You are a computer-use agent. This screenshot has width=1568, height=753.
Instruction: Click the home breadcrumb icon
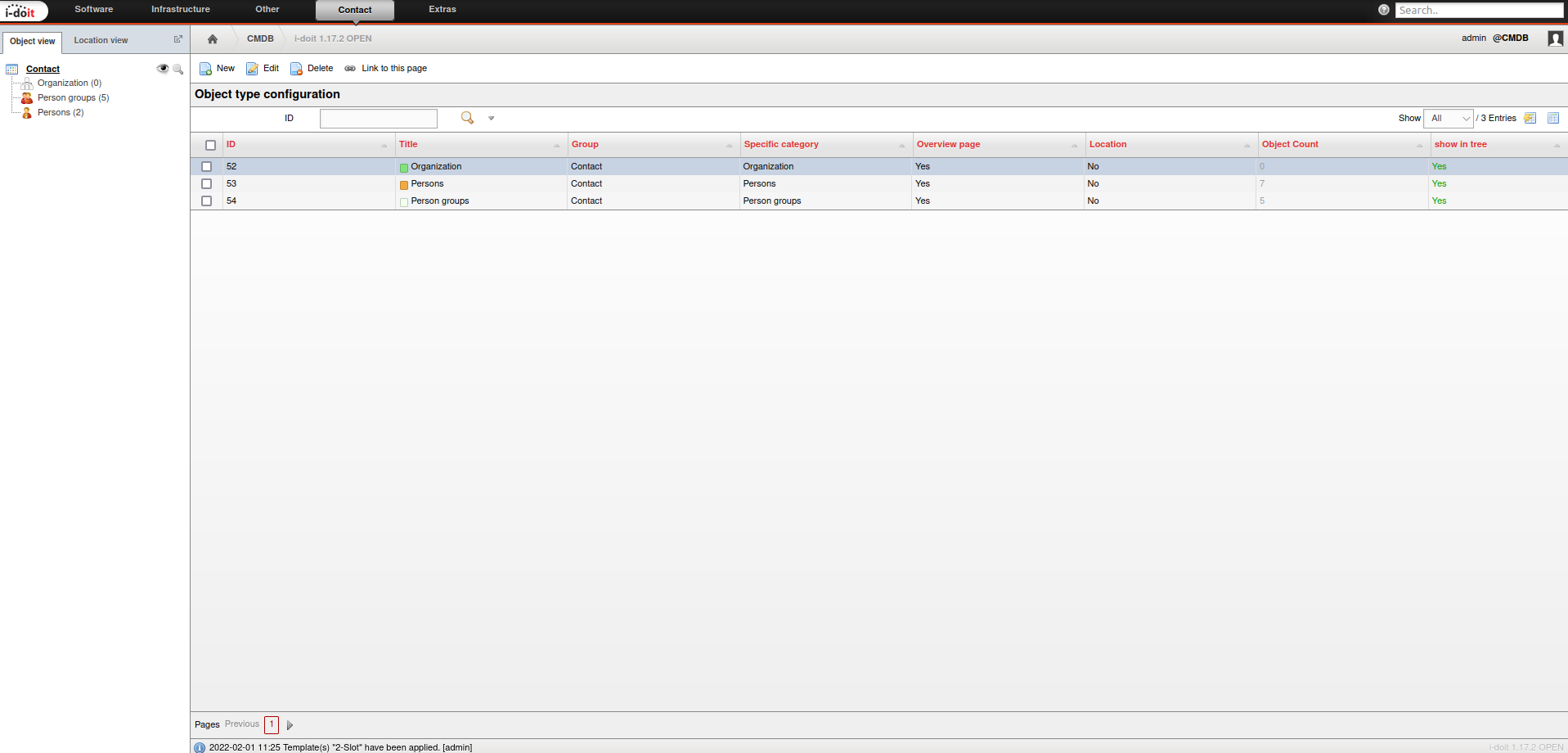click(213, 39)
